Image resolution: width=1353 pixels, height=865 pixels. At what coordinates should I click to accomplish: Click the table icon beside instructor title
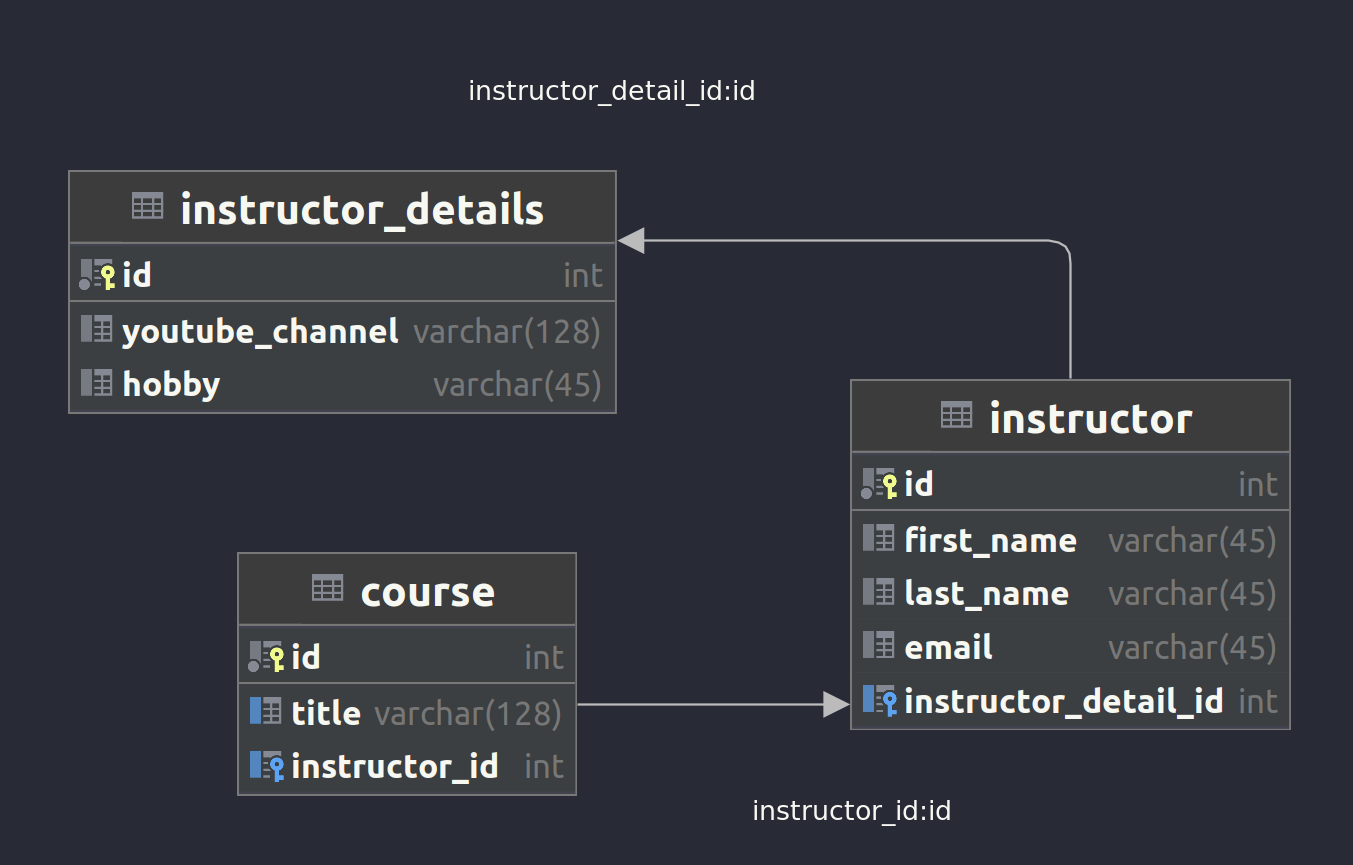pyautogui.click(x=956, y=415)
